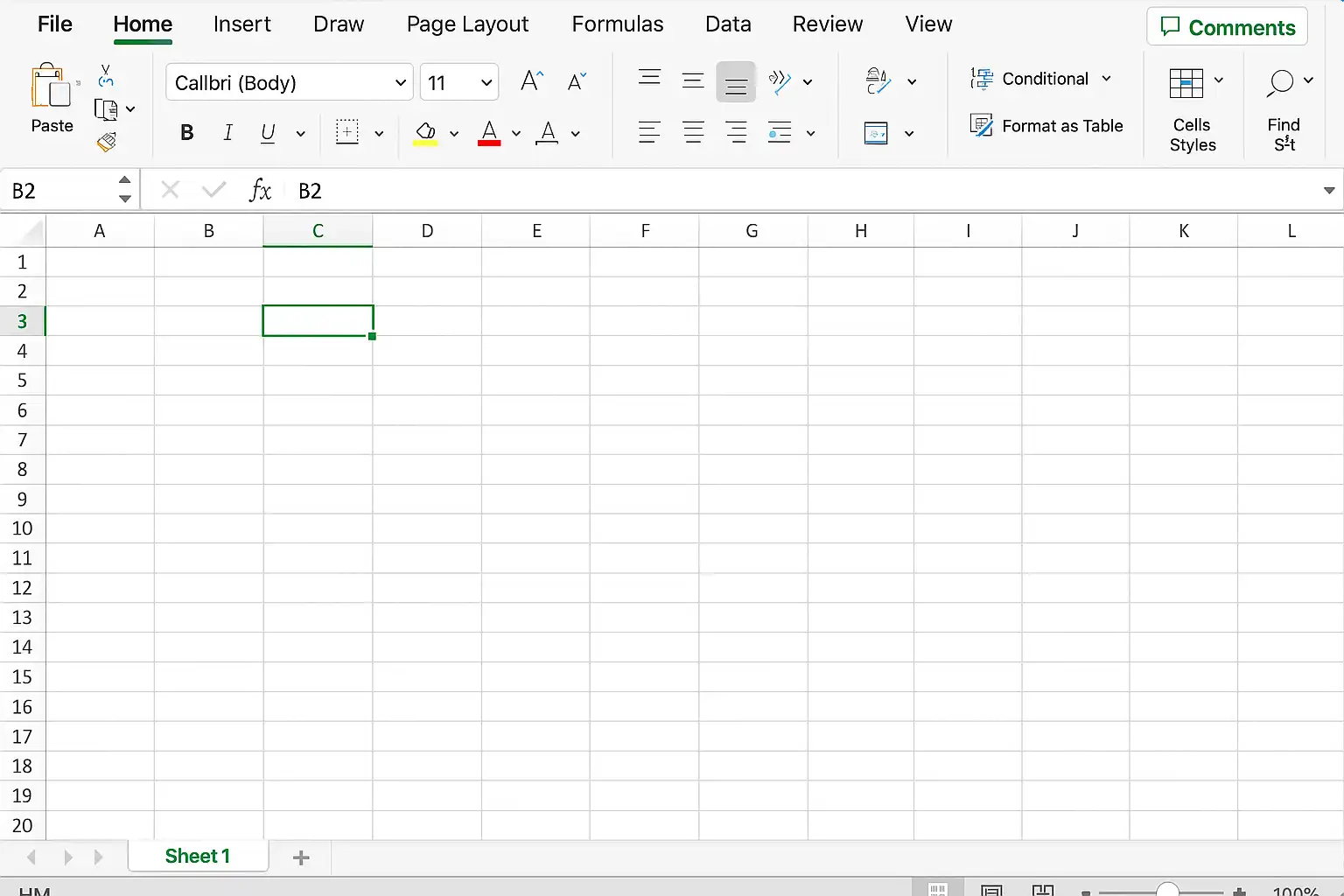Enable Align Right for cell text

point(736,133)
